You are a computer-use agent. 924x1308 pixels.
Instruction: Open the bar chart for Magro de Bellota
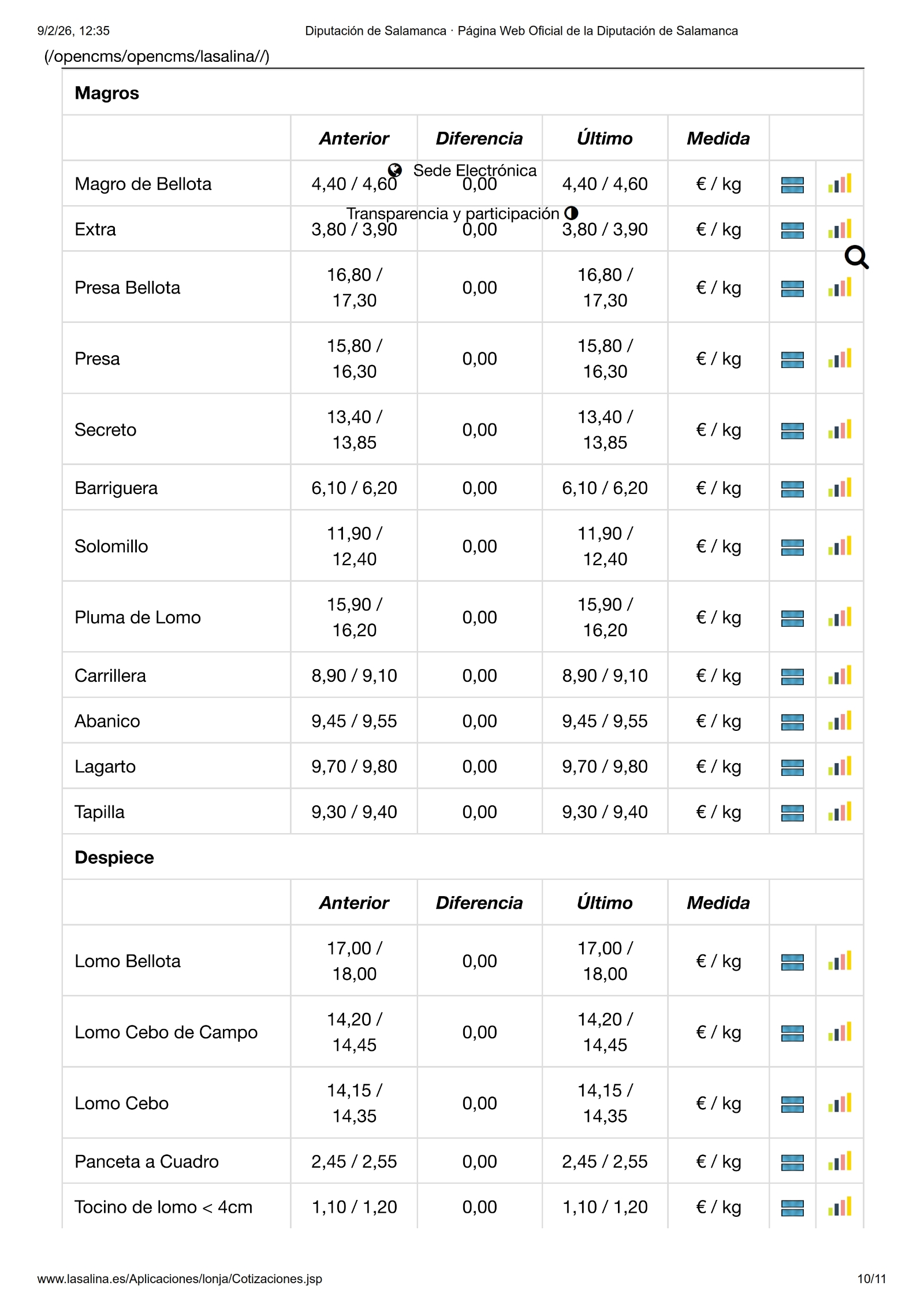pyautogui.click(x=839, y=184)
